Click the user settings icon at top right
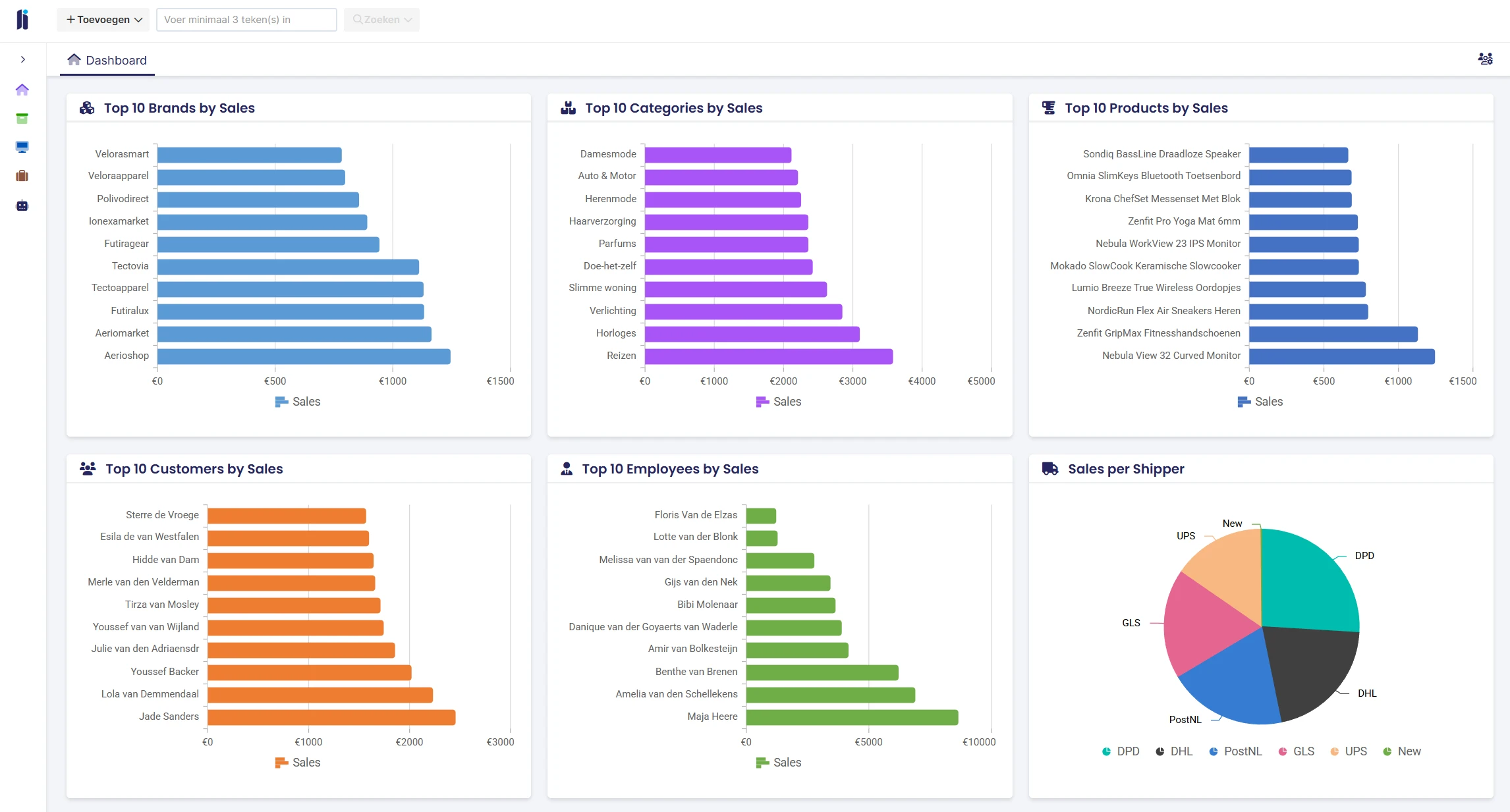Image resolution: width=1510 pixels, height=812 pixels. point(1485,59)
